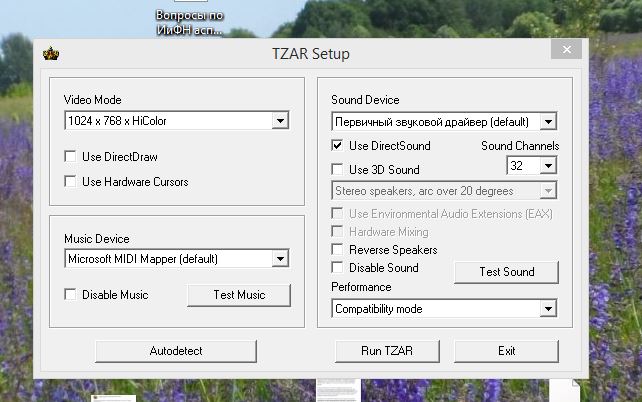This screenshot has height=402, width=642.
Task: Open the Sound Device dropdown list
Action: click(547, 122)
